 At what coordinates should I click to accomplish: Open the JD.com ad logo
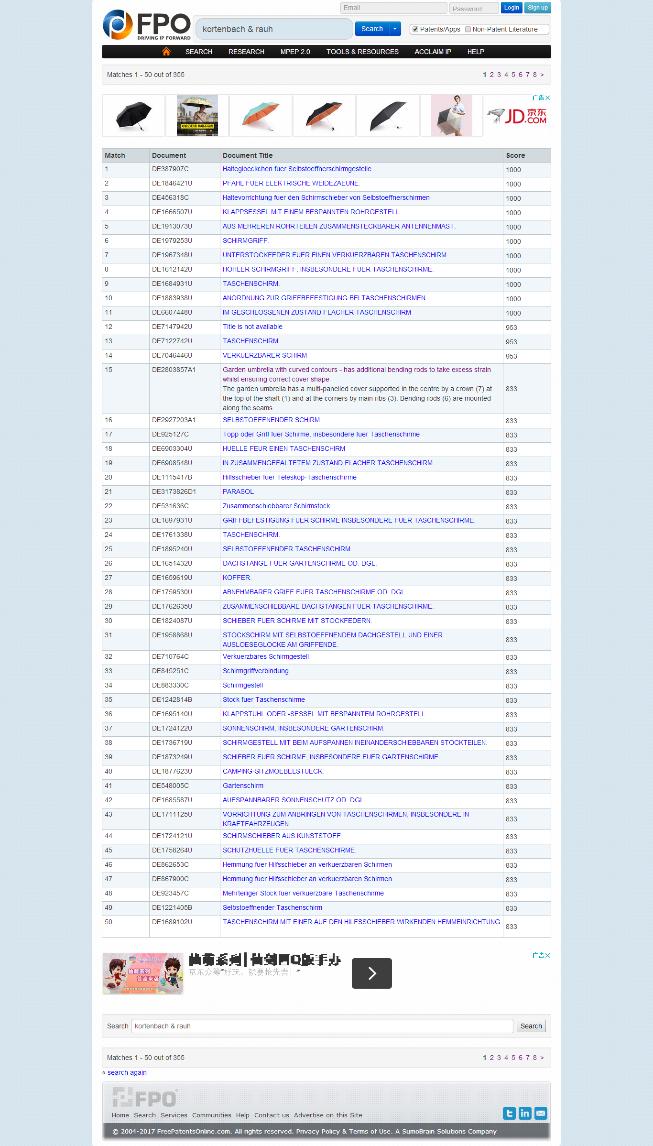[x=518, y=115]
